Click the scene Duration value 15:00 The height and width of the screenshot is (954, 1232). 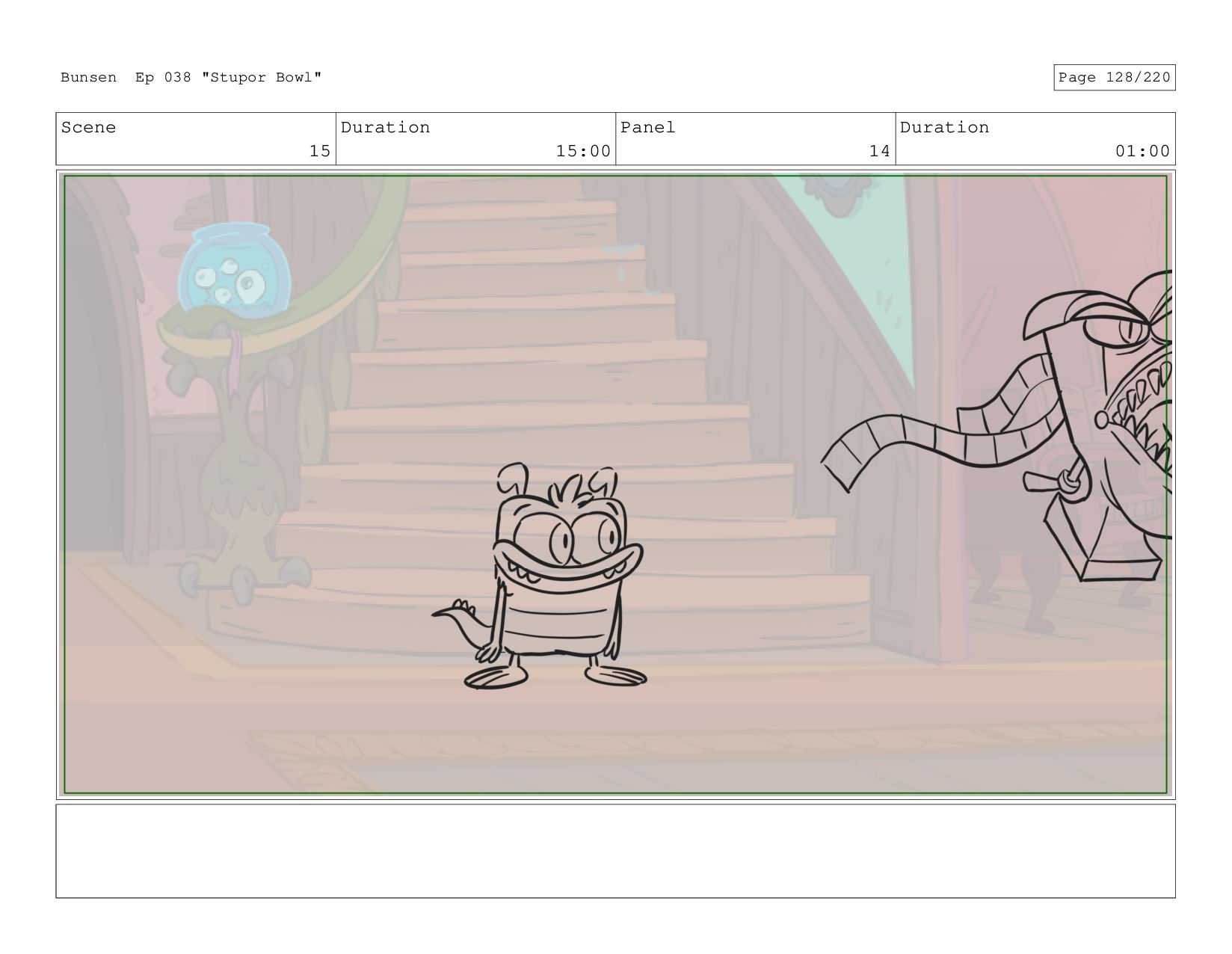(583, 151)
